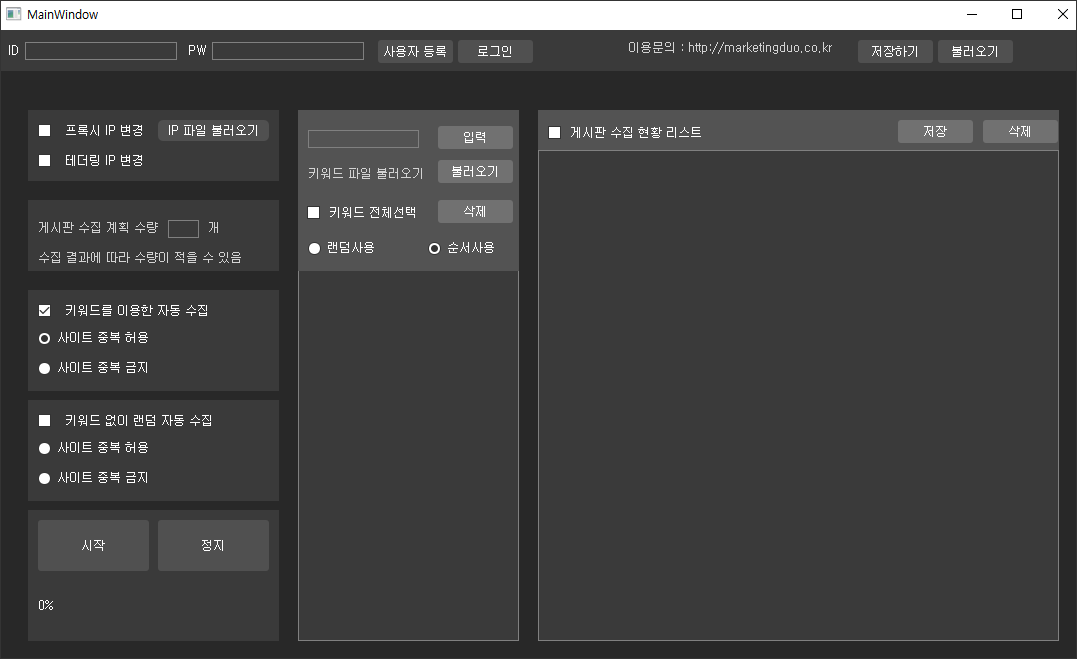Toggle the 테더링 IP 변경 checkbox
Screen dimensions: 1077x659
(45, 160)
